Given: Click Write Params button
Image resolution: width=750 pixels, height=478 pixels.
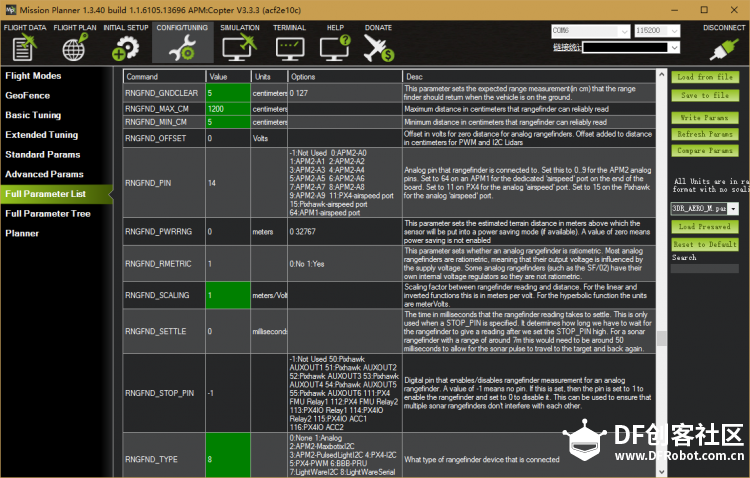Looking at the screenshot, I should click(705, 118).
